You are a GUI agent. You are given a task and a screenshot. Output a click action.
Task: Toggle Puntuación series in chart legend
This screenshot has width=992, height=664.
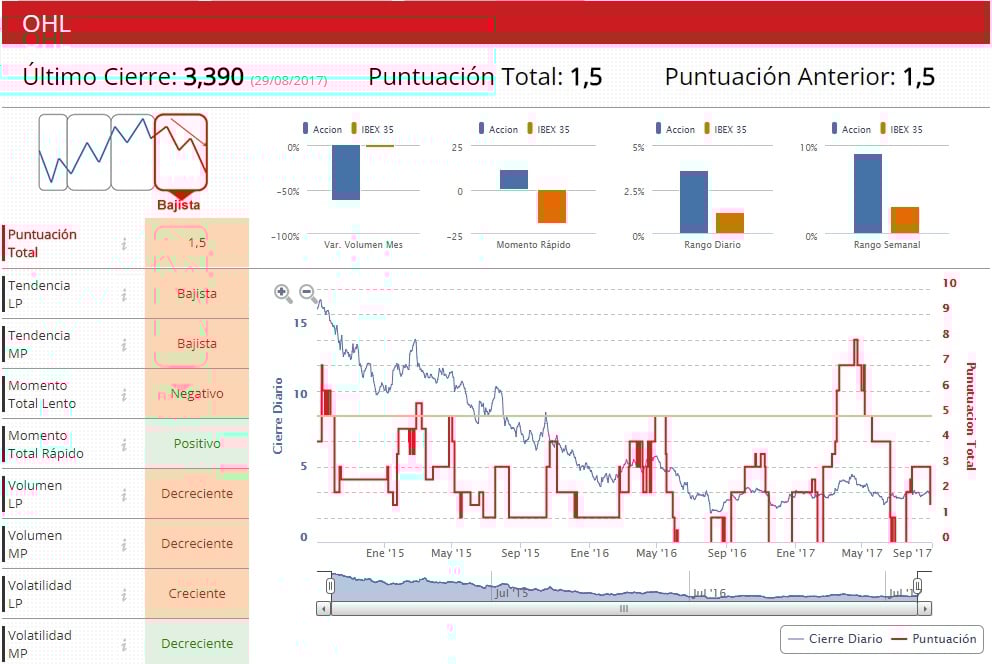click(934, 639)
